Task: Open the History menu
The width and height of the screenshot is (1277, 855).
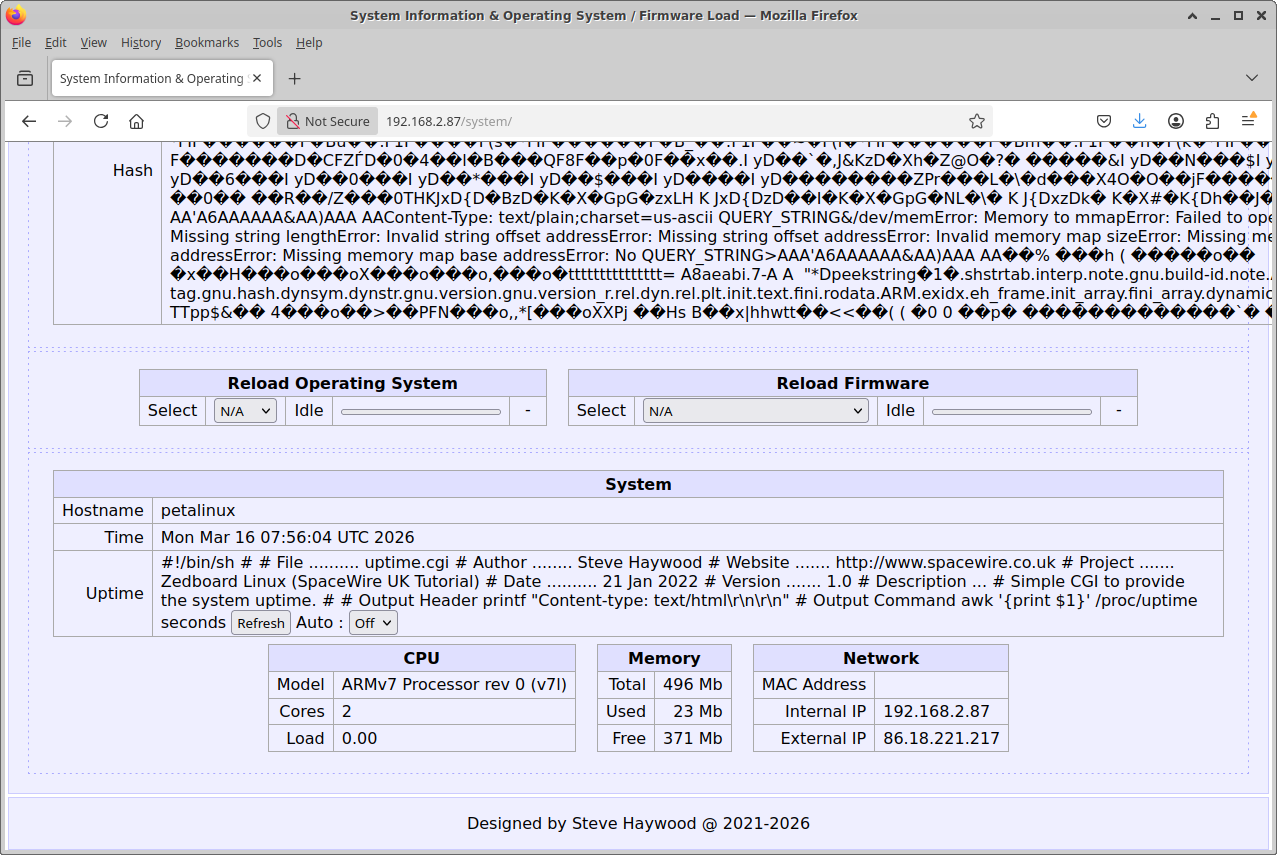Action: tap(141, 43)
